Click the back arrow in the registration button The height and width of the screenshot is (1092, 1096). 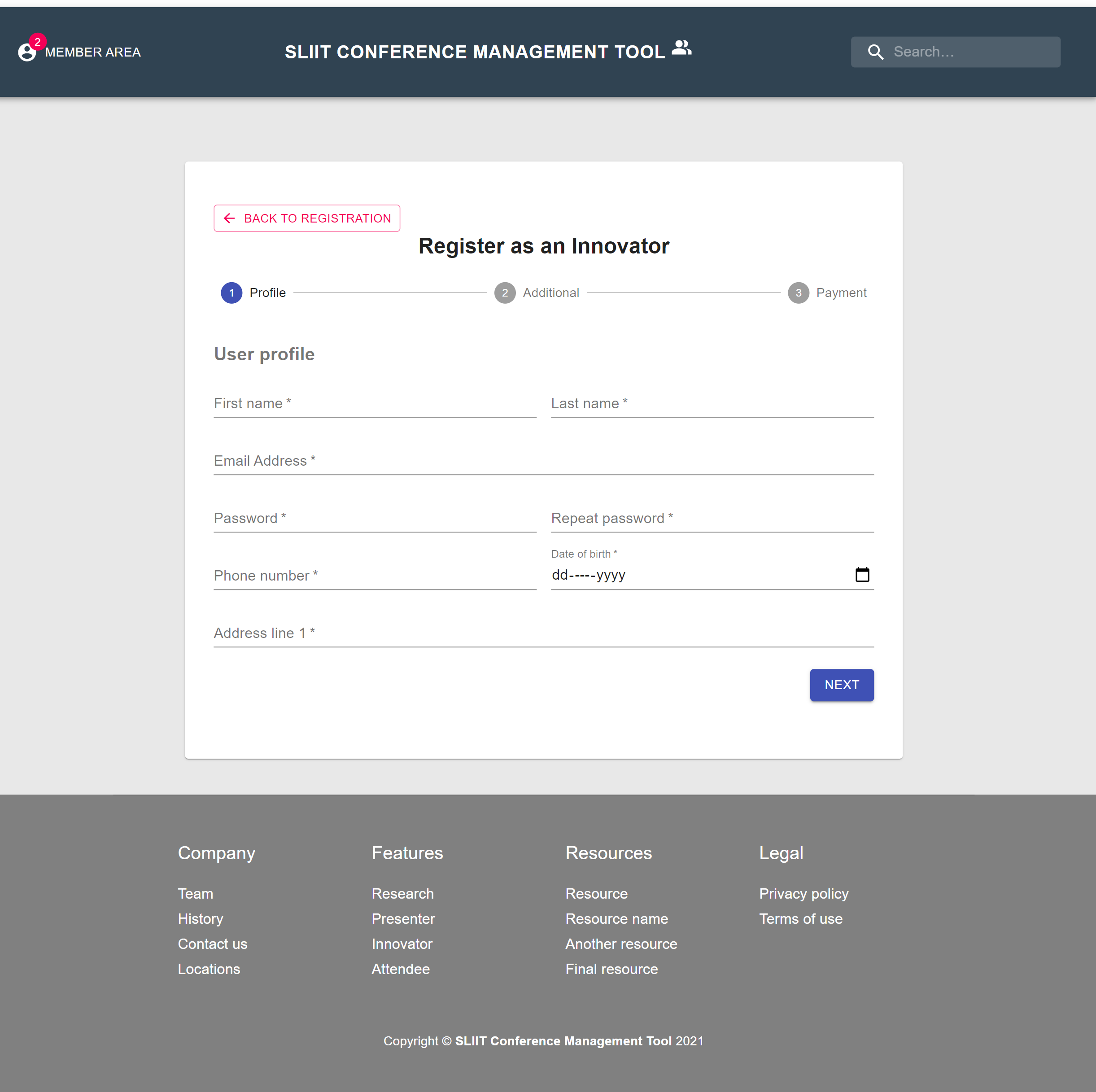click(229, 218)
